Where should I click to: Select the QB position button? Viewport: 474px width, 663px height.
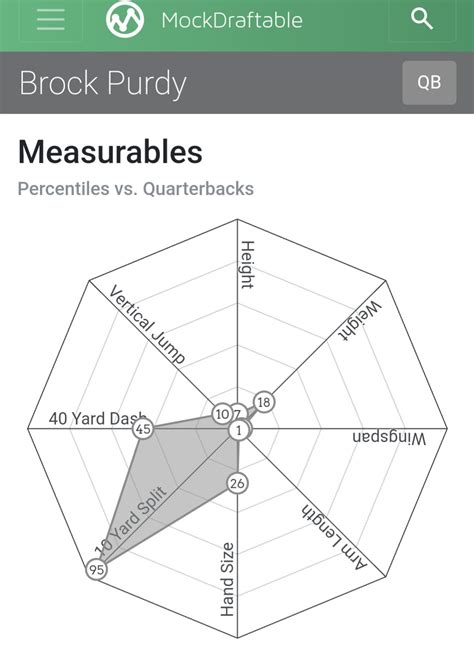coord(429,82)
